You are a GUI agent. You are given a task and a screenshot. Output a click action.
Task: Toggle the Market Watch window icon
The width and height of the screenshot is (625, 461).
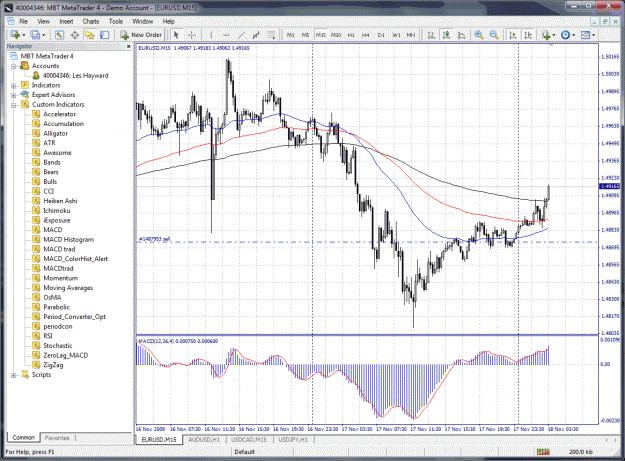point(59,35)
